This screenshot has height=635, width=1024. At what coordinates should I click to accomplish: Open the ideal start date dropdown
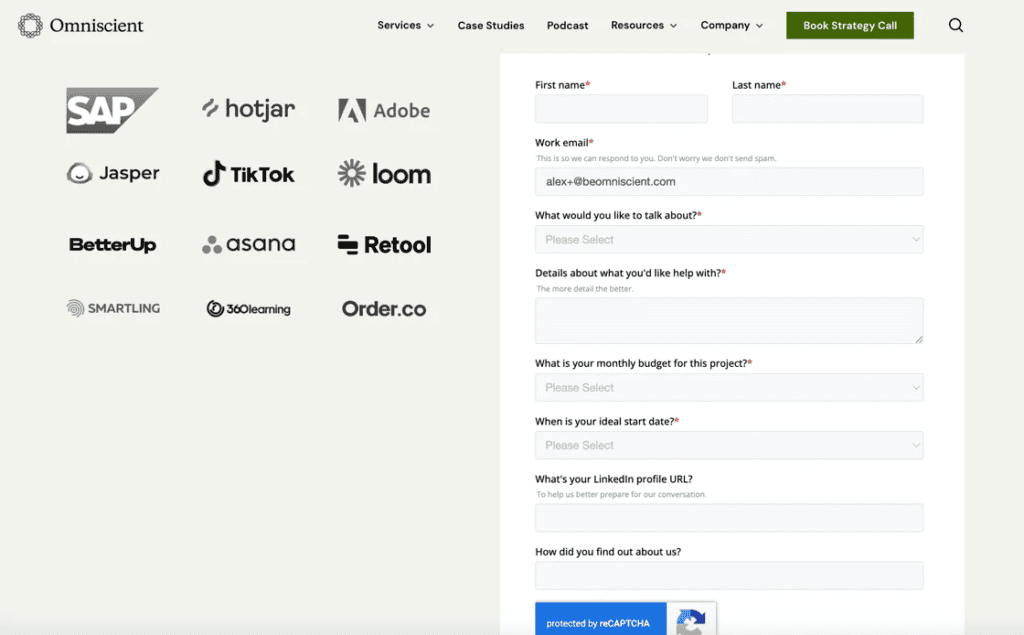click(729, 445)
